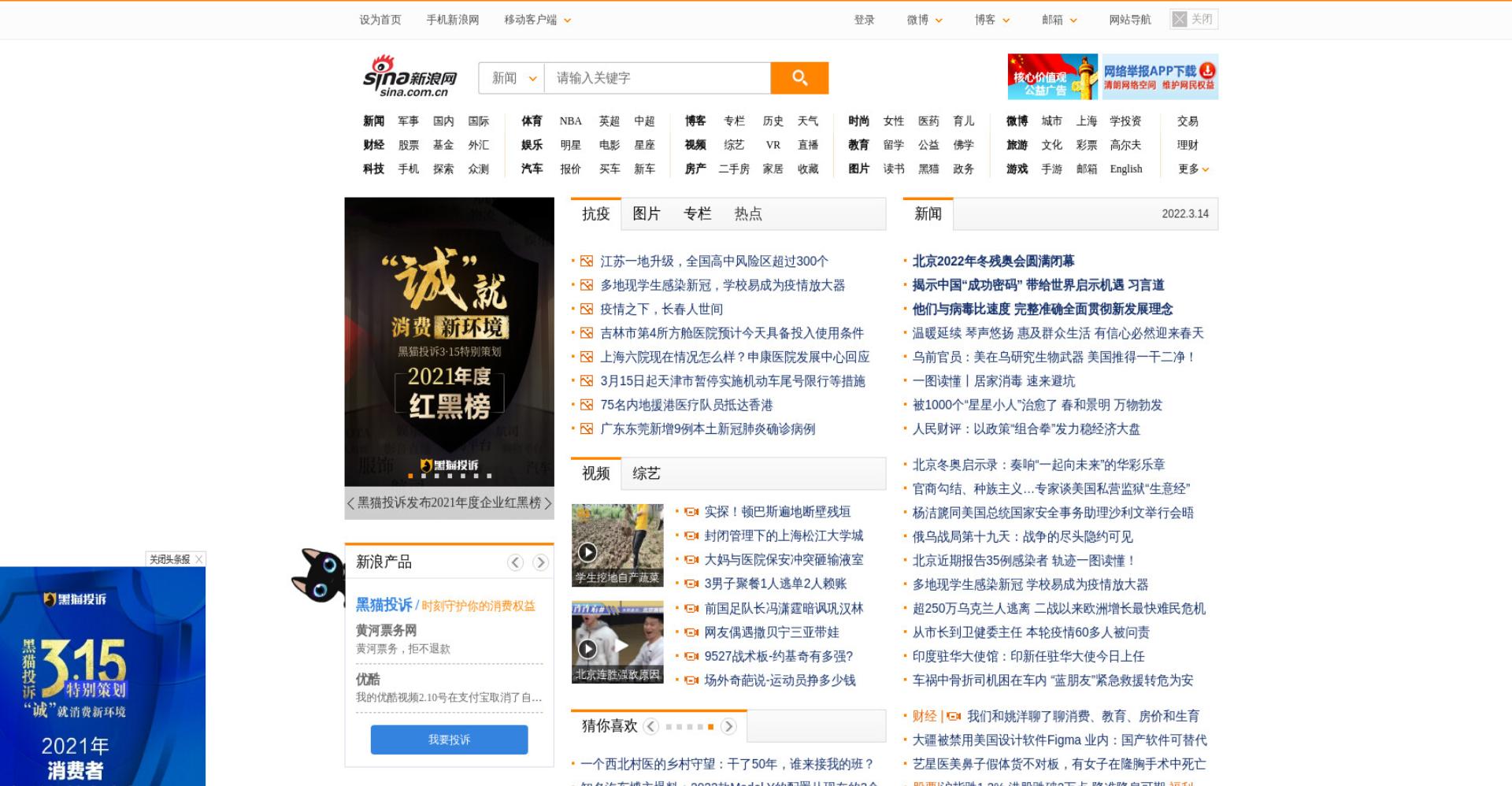Screen dimensions: 1512x786
Task: Expand the 移动客户端 dropdown
Action: pyautogui.click(x=568, y=20)
